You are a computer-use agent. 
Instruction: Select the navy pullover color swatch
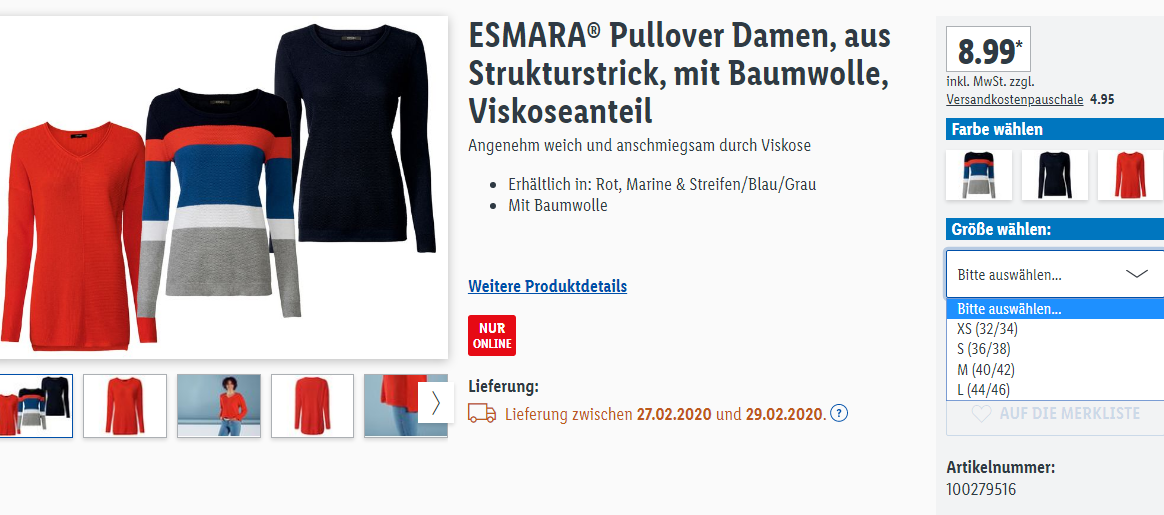point(1054,175)
